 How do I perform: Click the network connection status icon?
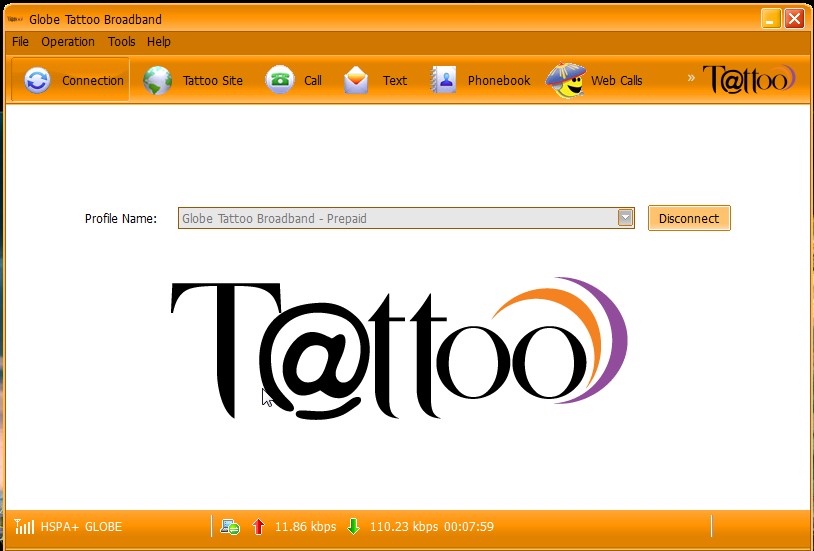tap(230, 526)
